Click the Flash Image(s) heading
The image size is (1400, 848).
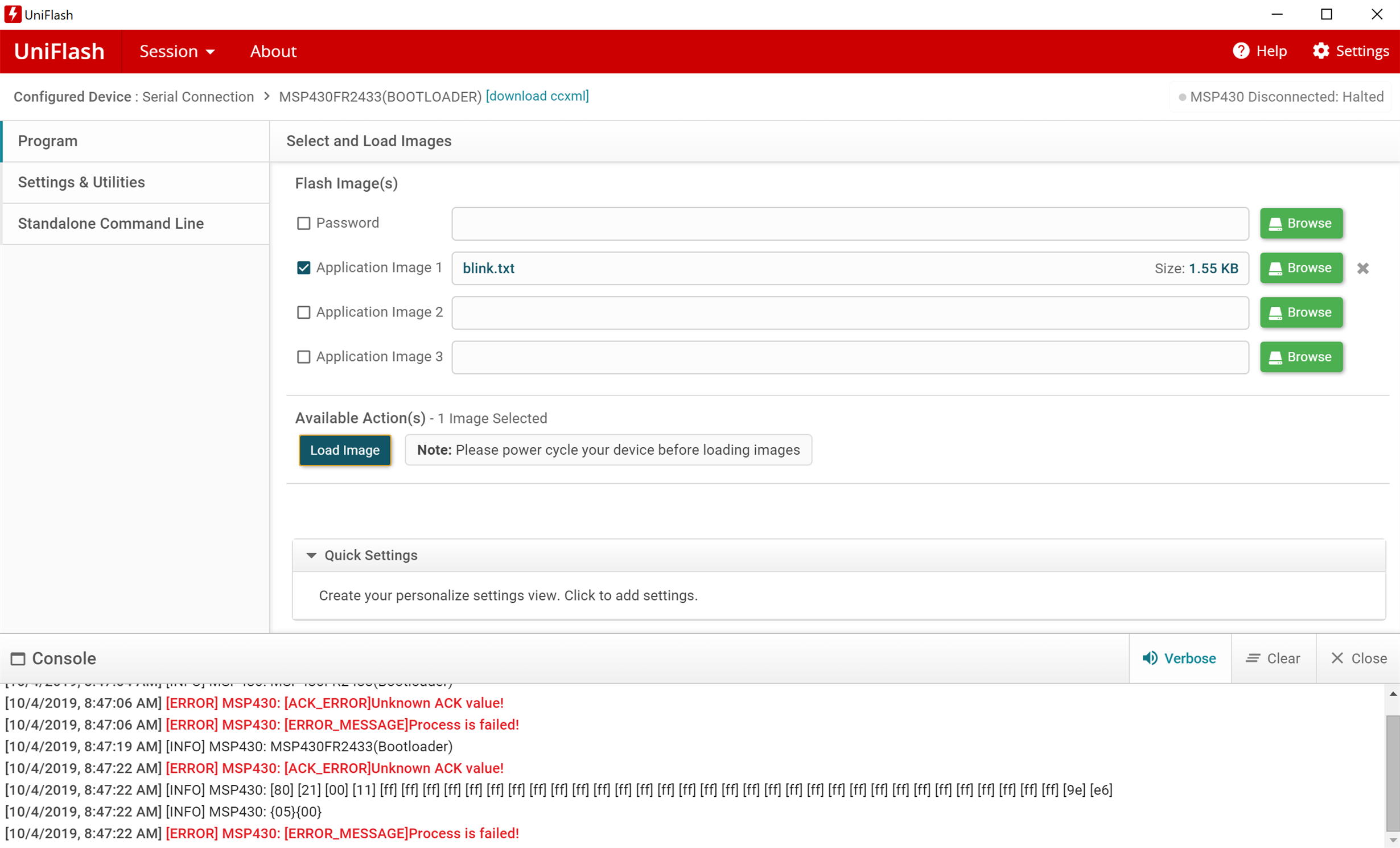point(346,183)
